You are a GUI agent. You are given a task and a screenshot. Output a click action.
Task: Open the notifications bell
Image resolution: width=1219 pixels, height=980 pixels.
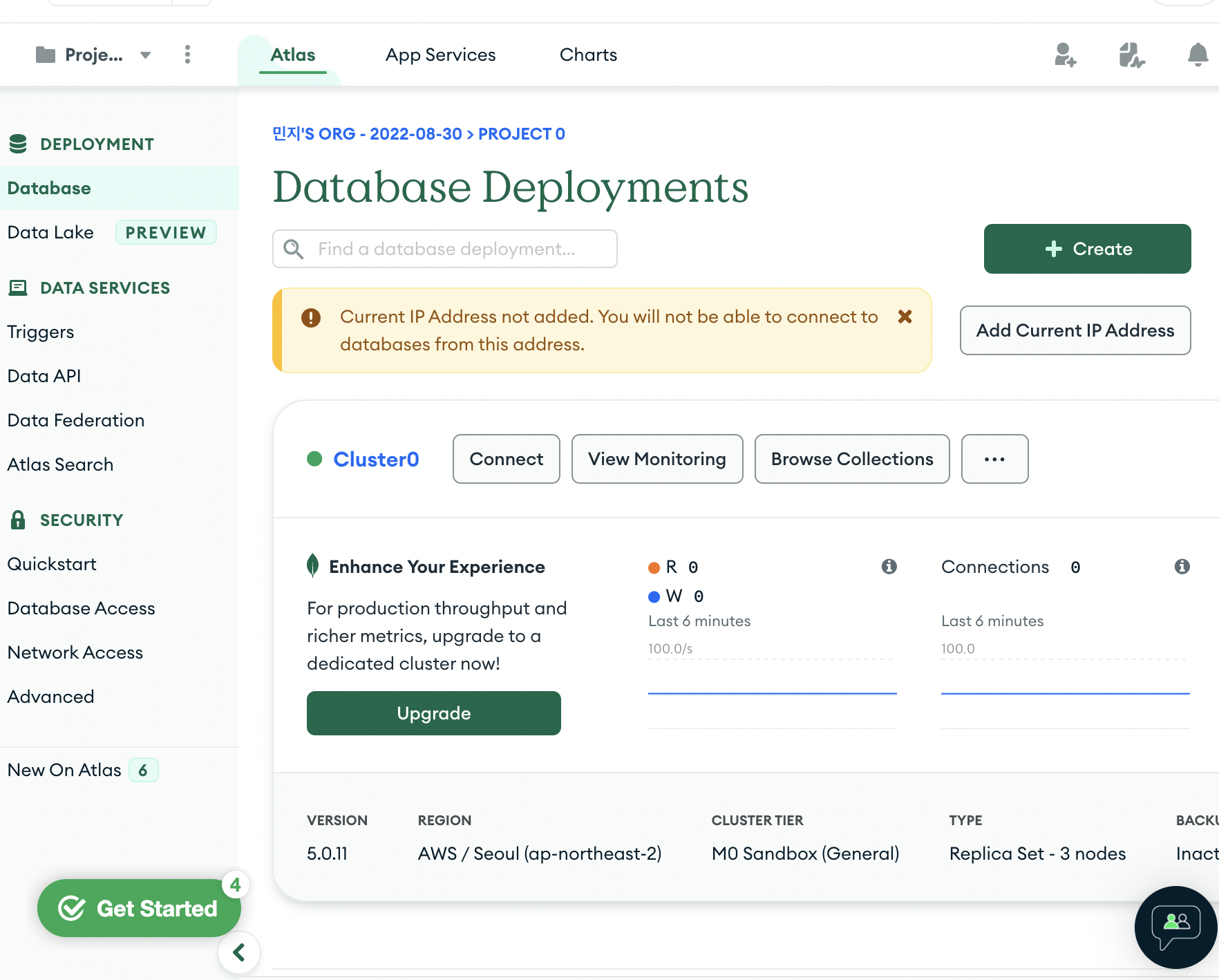pos(1198,55)
